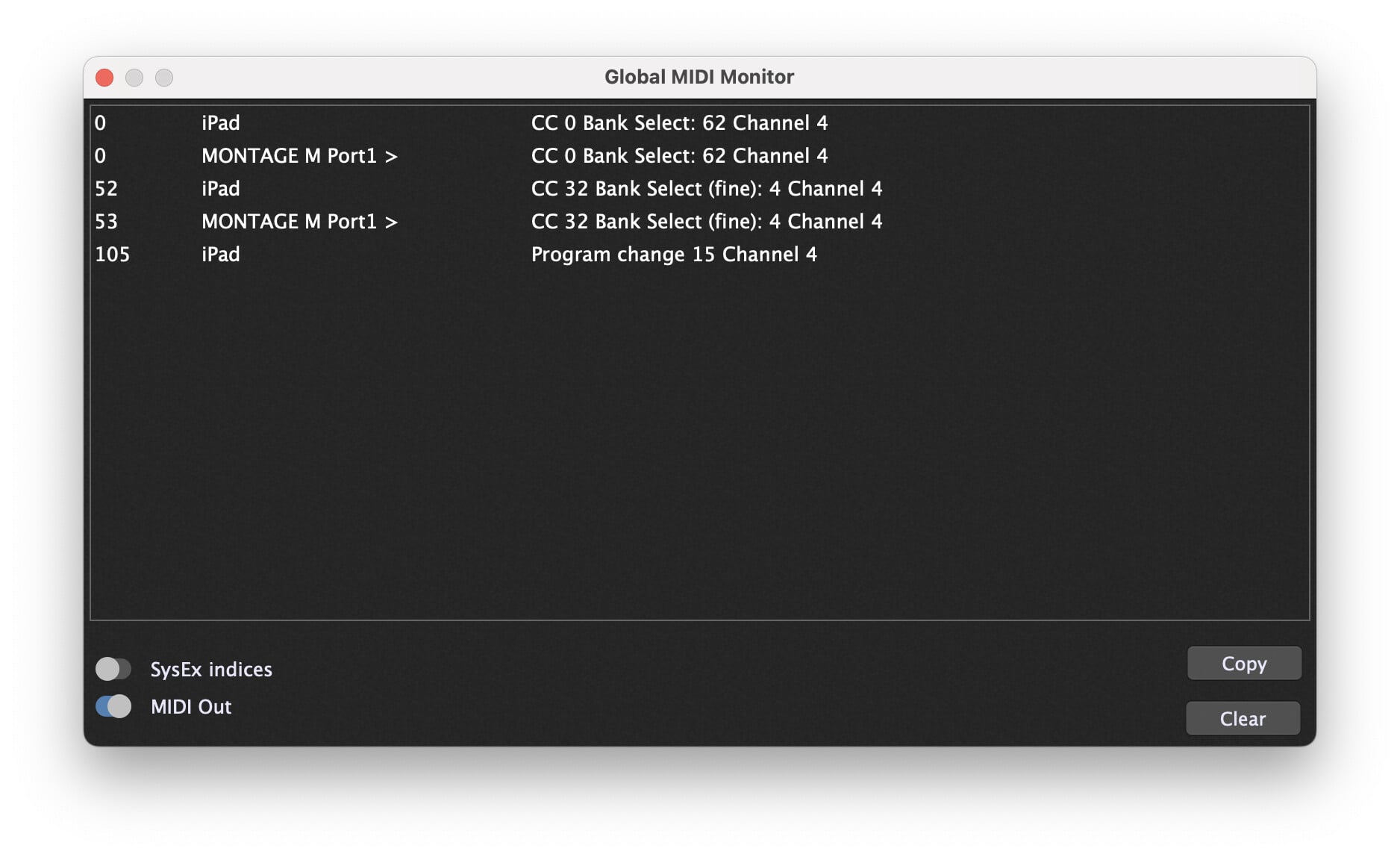This screenshot has height=857, width=1400.
Task: Click the zoom button in the title bar
Action: (x=164, y=78)
